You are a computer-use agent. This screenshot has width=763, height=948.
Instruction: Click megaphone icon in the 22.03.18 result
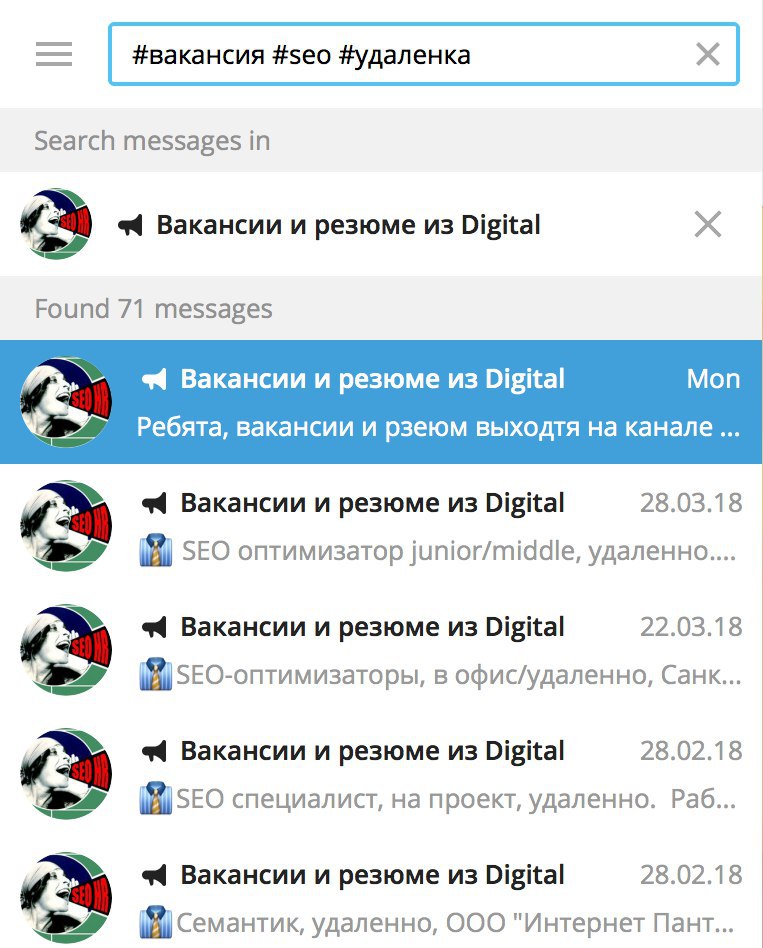tap(154, 628)
